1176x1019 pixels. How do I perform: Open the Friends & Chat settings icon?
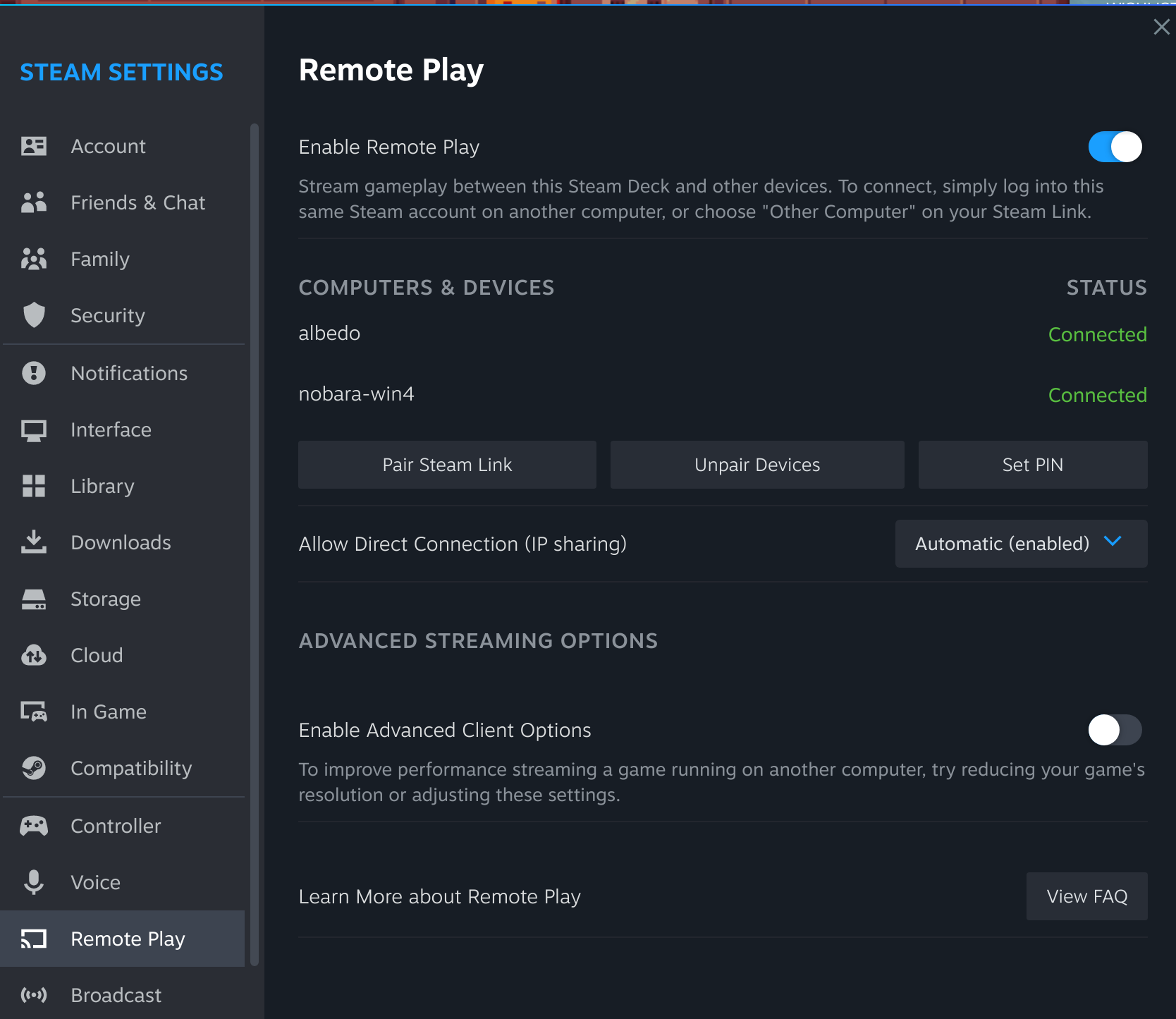(33, 202)
